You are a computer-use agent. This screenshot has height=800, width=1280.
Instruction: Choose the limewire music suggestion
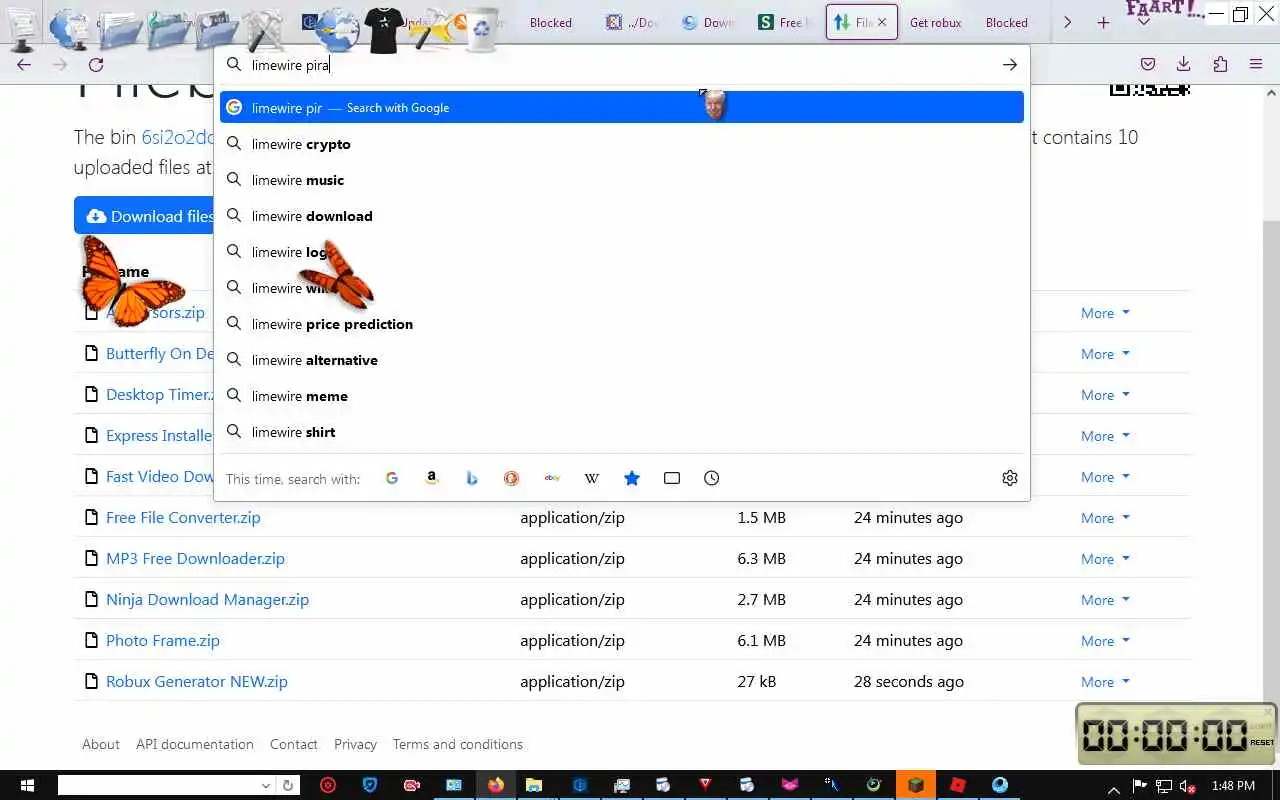point(622,180)
